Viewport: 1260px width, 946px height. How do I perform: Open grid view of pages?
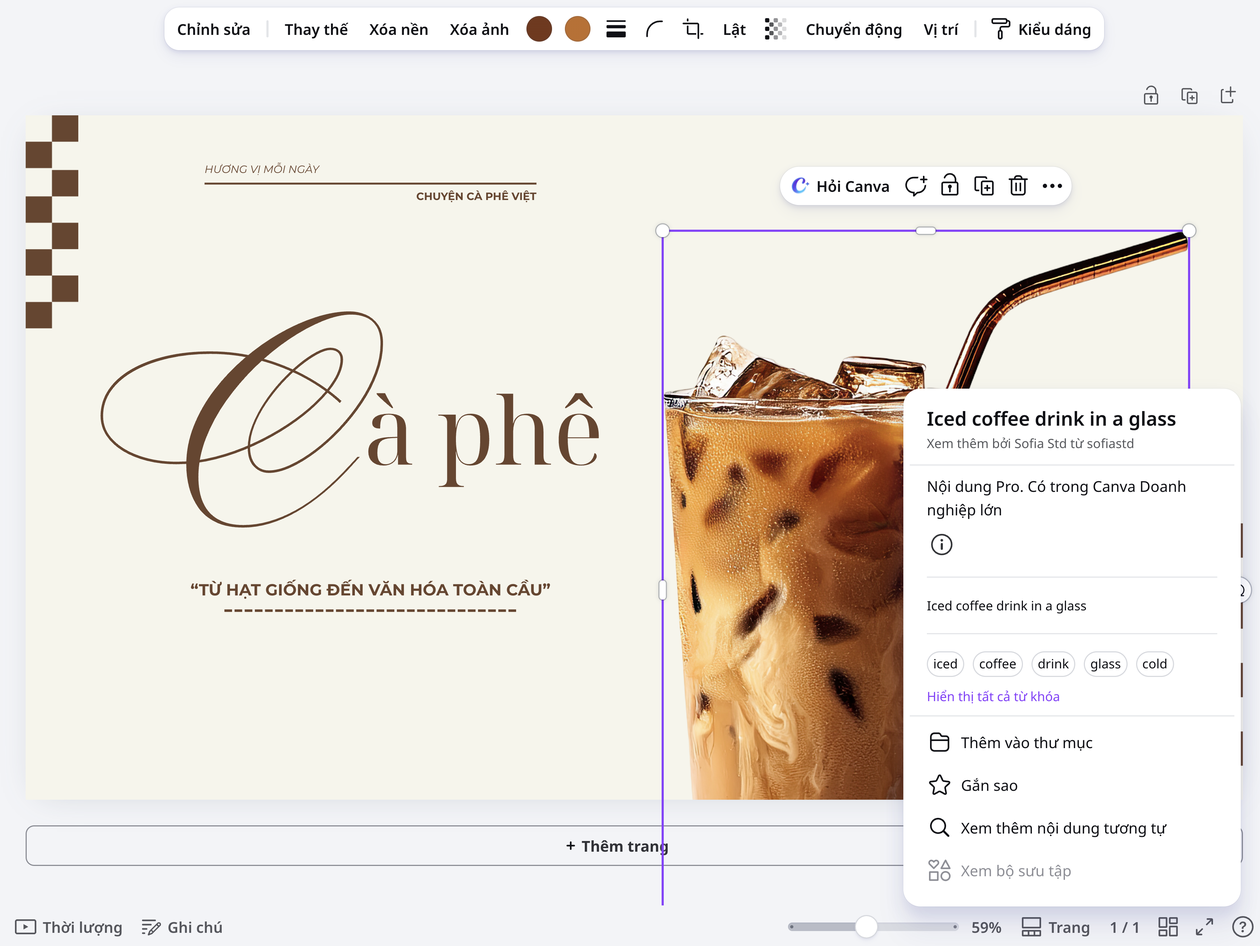pyautogui.click(x=1168, y=927)
